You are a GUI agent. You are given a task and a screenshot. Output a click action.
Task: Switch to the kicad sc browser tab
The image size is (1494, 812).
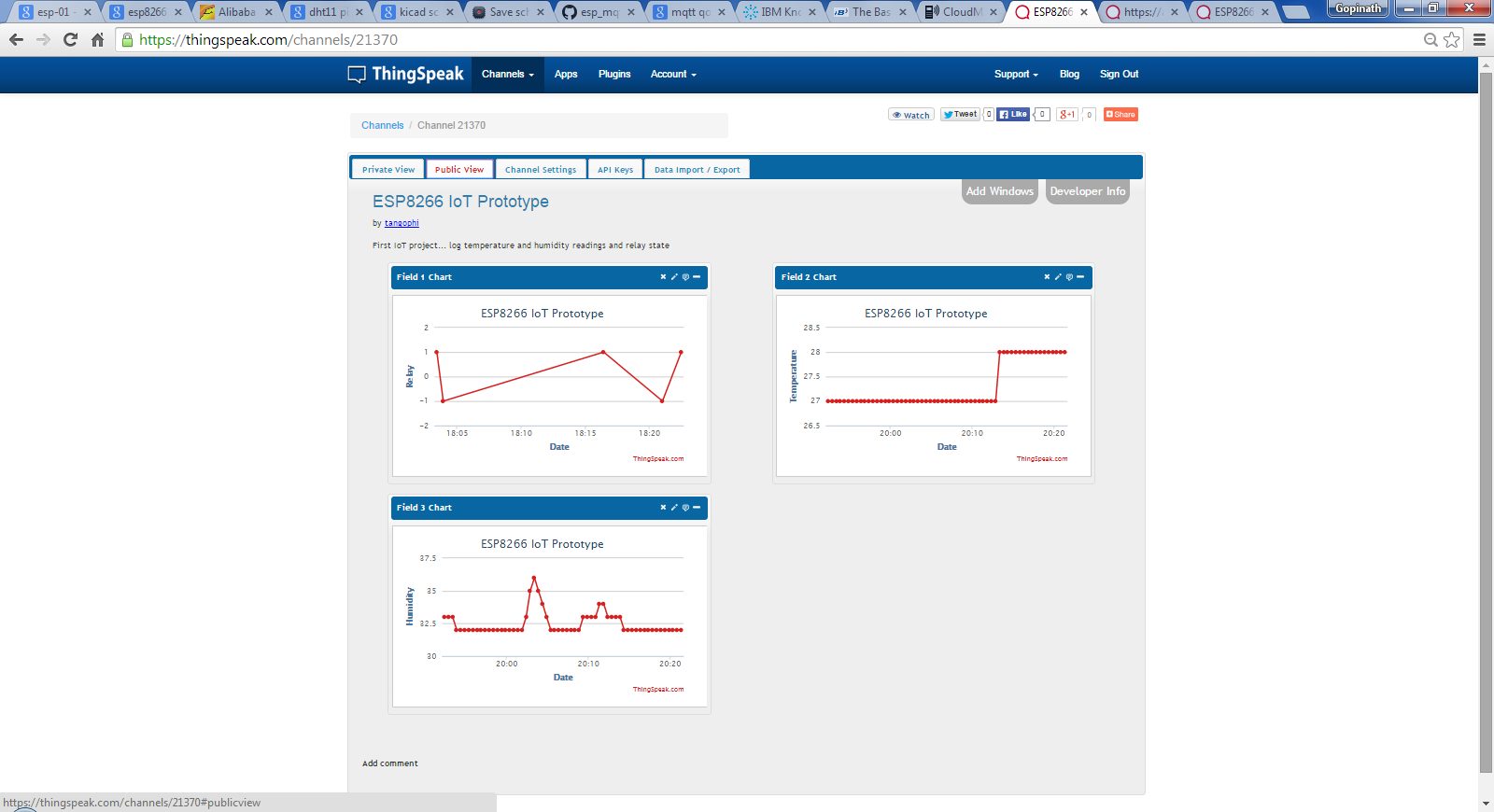[417, 12]
